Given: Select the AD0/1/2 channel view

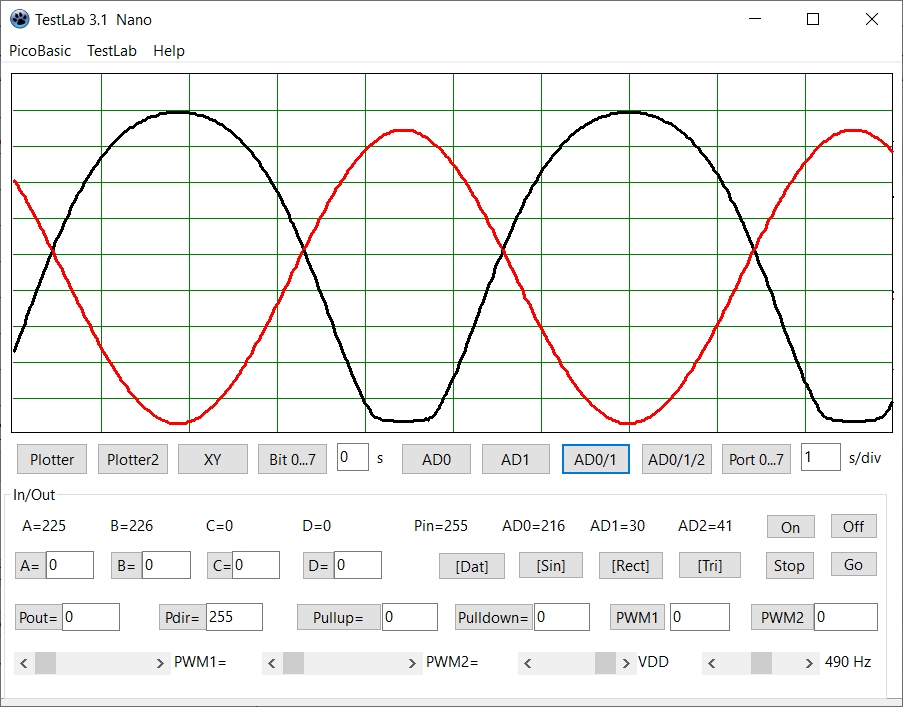Looking at the screenshot, I should tap(677, 459).
